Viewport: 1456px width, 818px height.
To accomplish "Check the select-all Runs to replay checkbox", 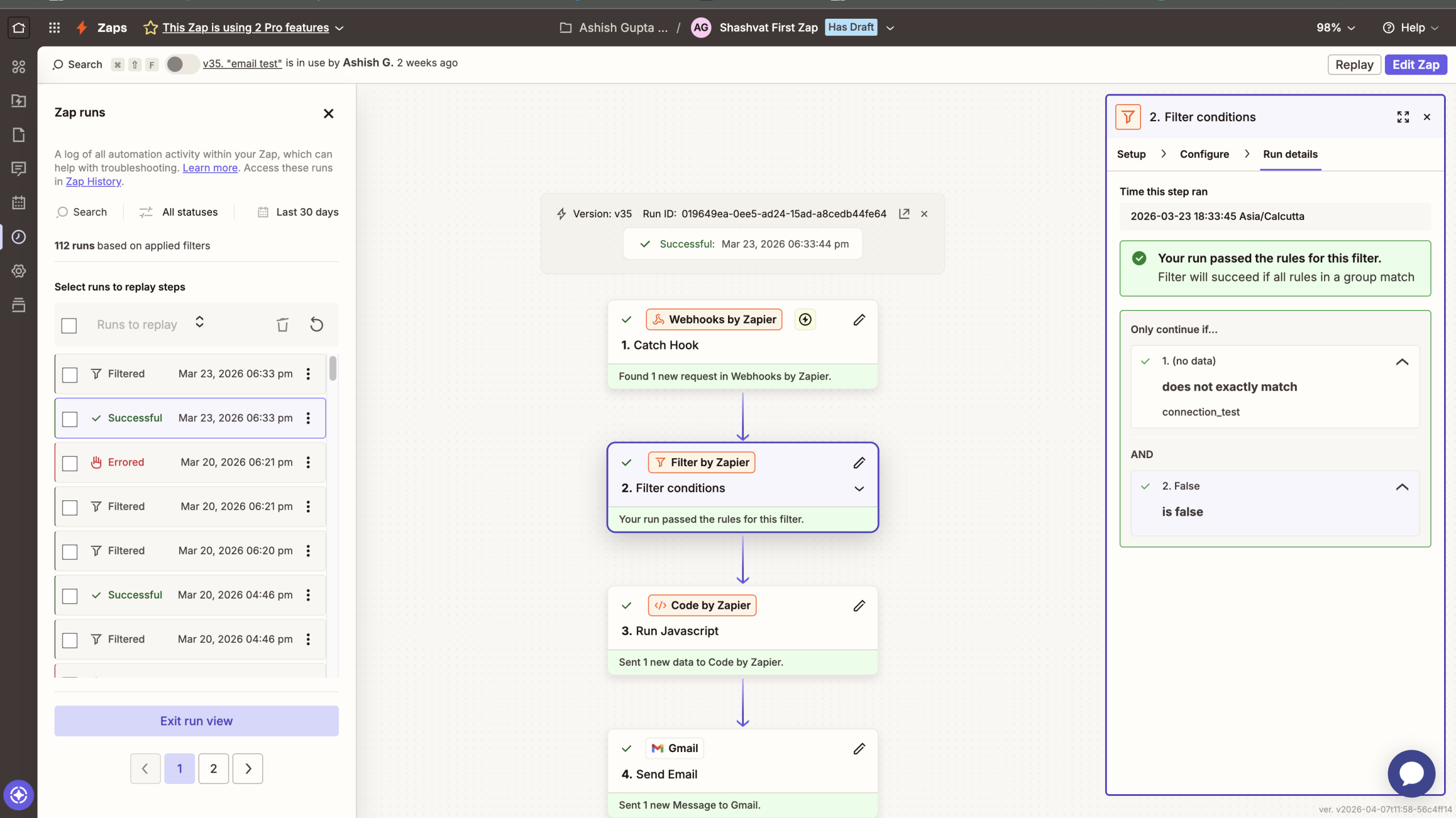I will click(x=69, y=325).
